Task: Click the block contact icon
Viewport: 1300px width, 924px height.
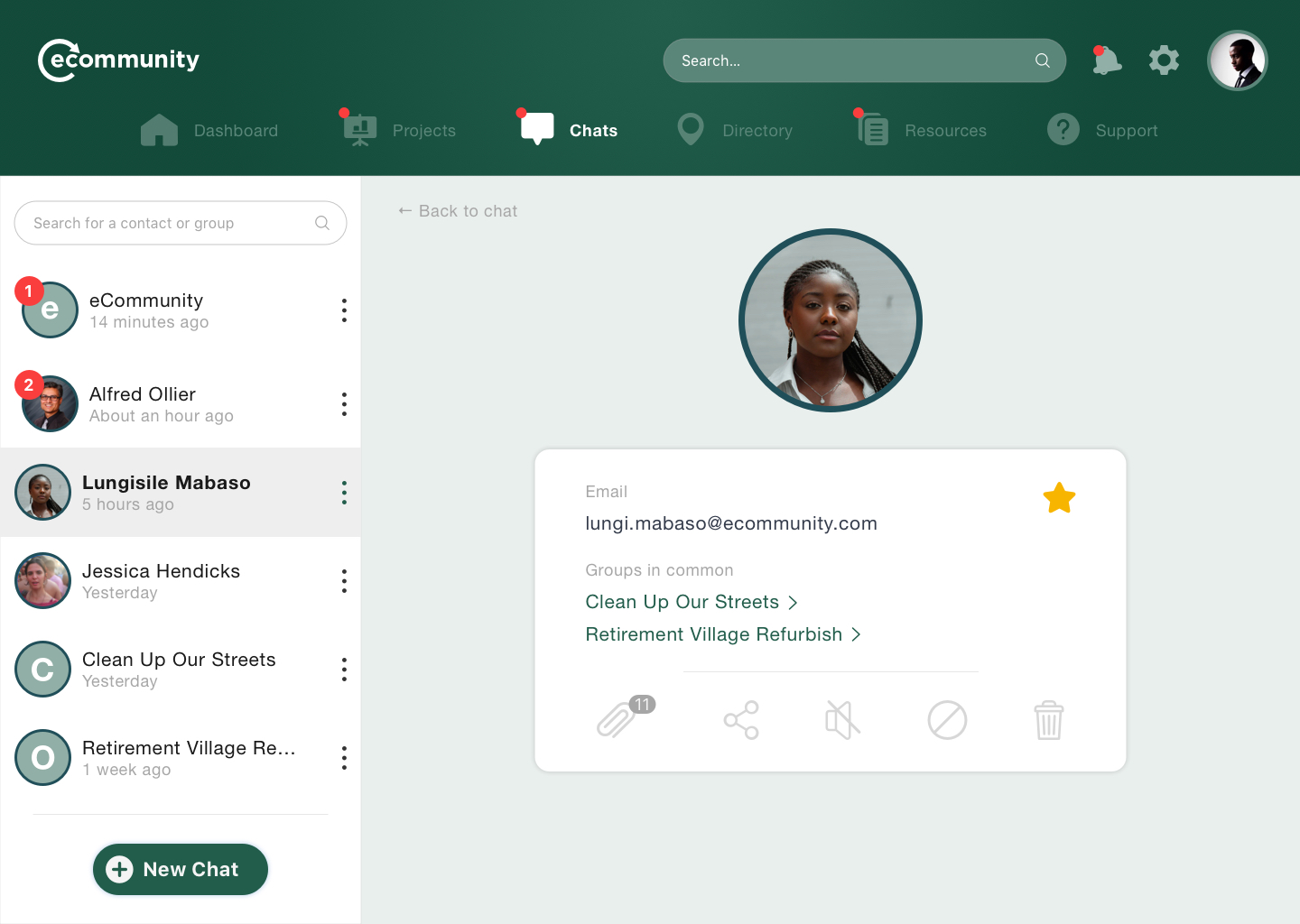Action: click(947, 720)
